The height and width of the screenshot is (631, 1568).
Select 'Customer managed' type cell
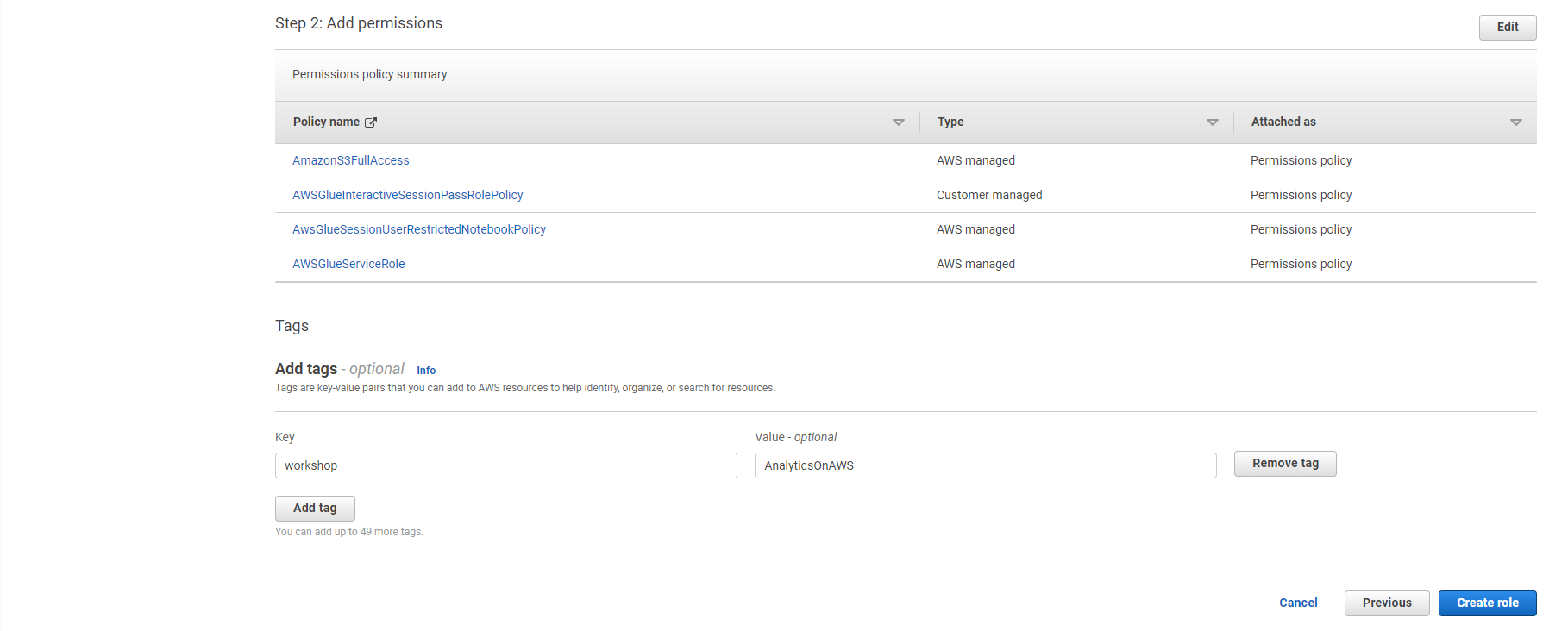989,195
